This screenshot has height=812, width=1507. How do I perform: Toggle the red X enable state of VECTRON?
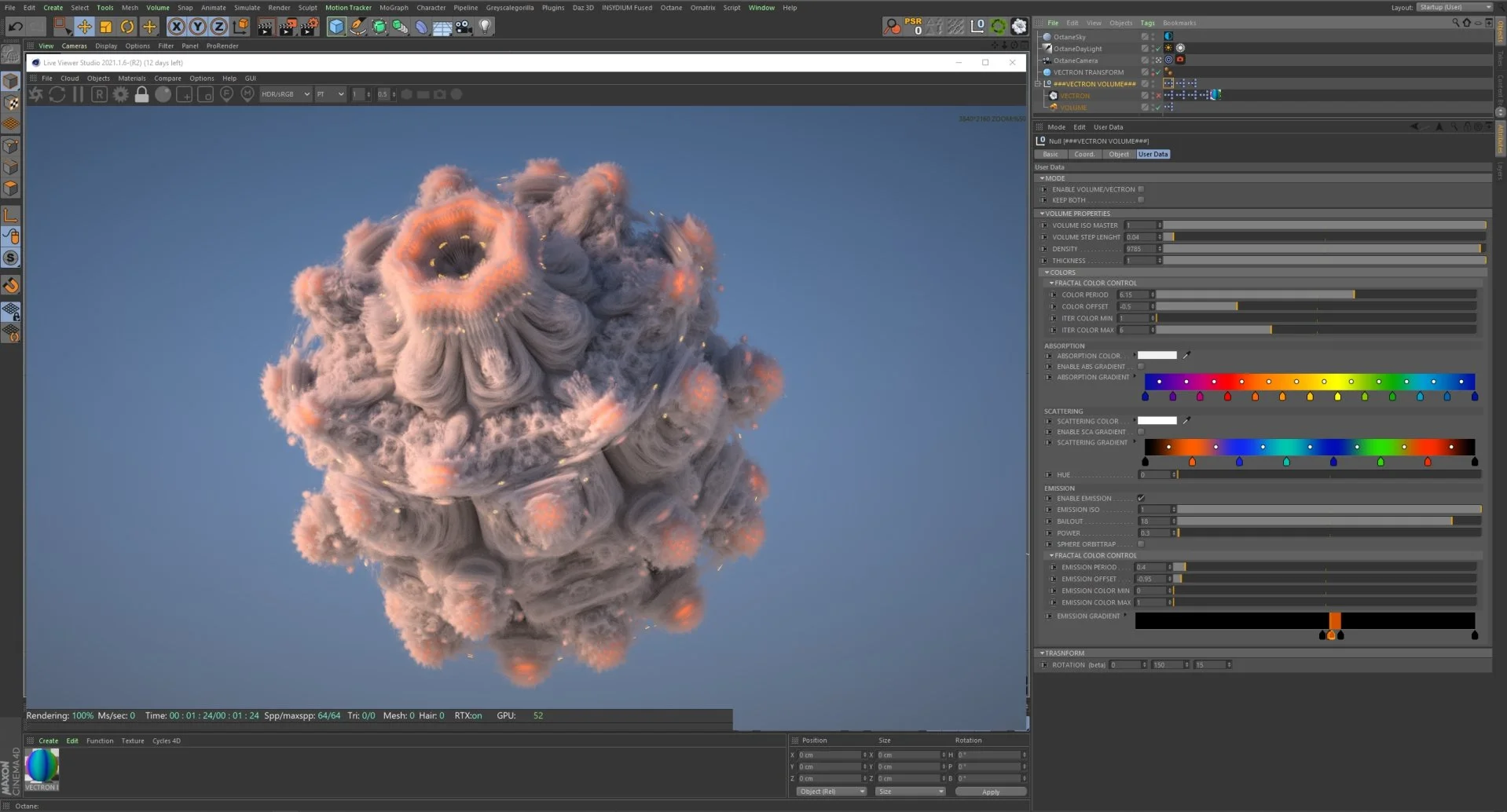1159,95
